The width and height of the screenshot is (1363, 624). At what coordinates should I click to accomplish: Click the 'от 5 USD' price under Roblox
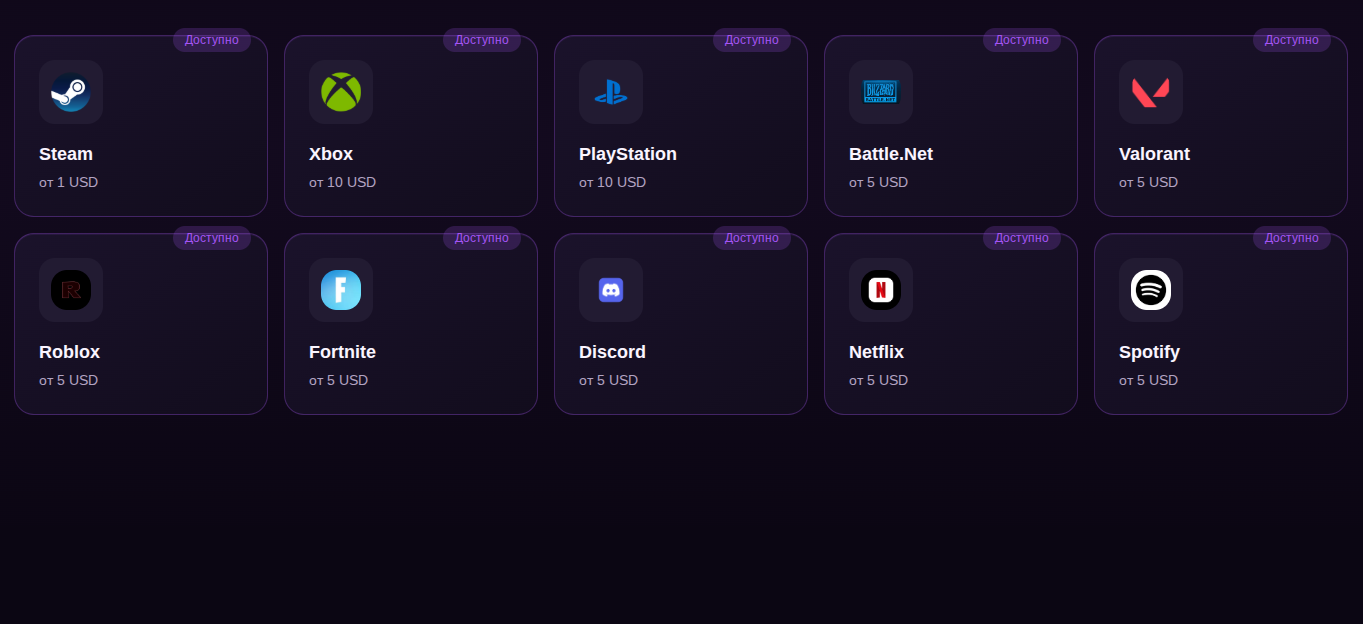coord(69,380)
